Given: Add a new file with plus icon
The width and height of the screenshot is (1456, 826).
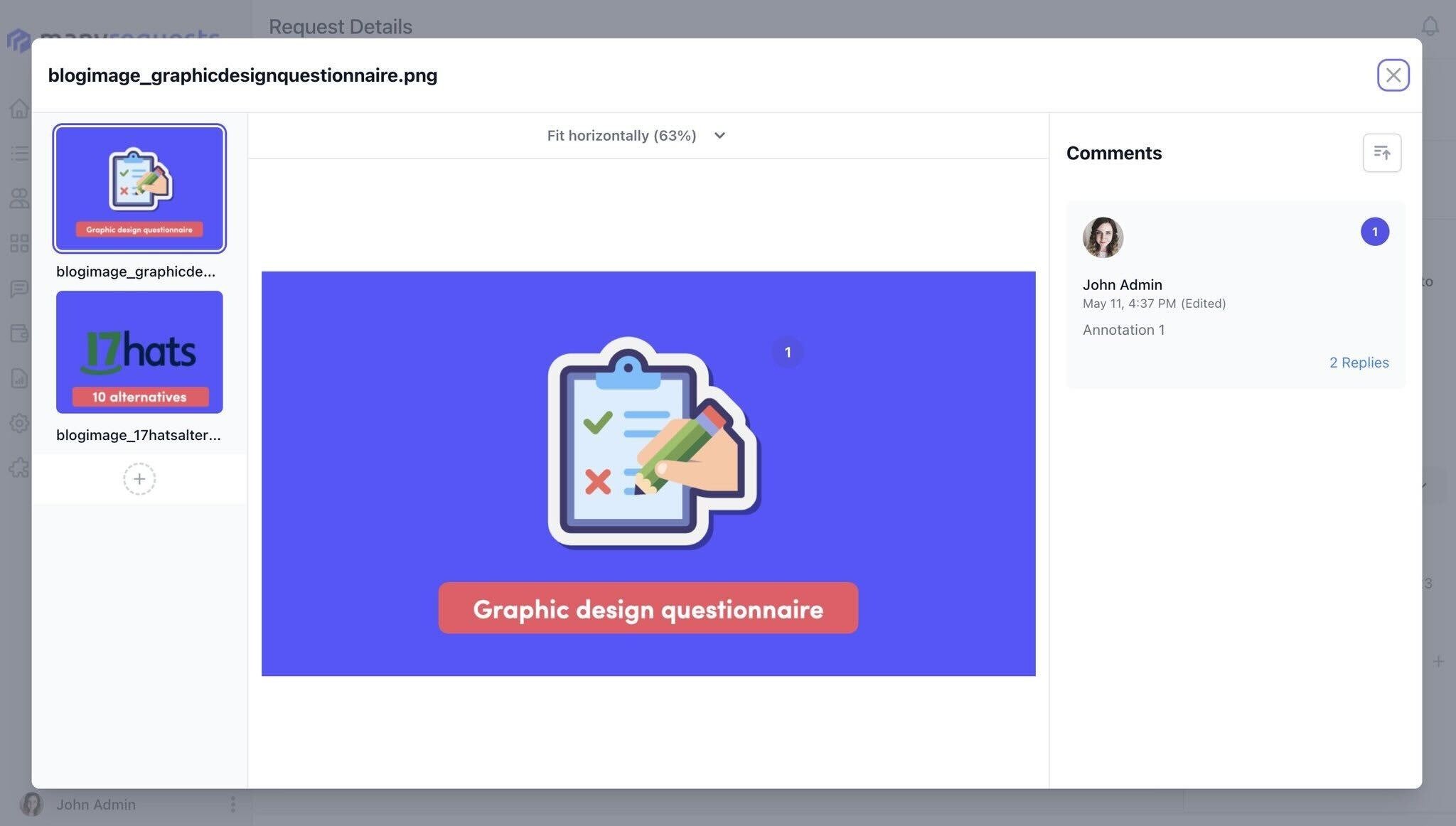Looking at the screenshot, I should click(139, 479).
